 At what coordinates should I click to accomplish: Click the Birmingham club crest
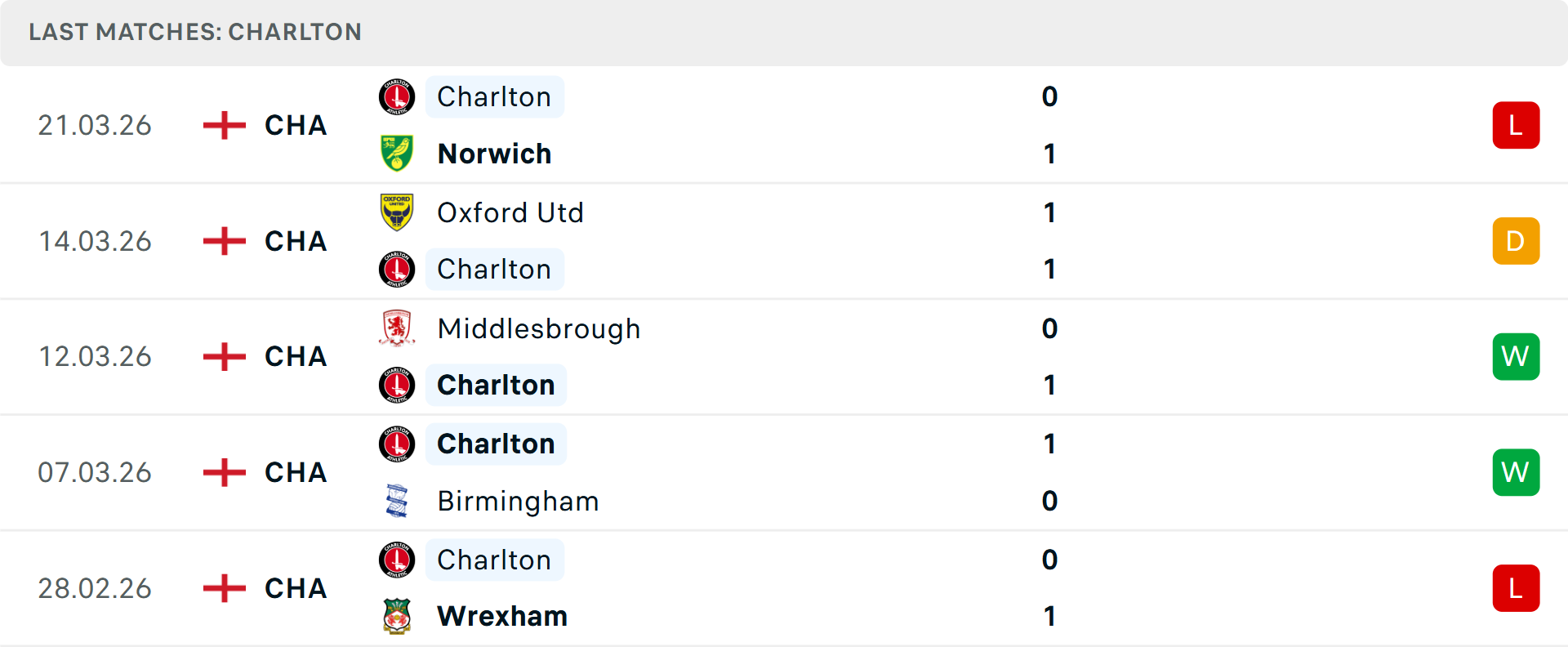[396, 500]
